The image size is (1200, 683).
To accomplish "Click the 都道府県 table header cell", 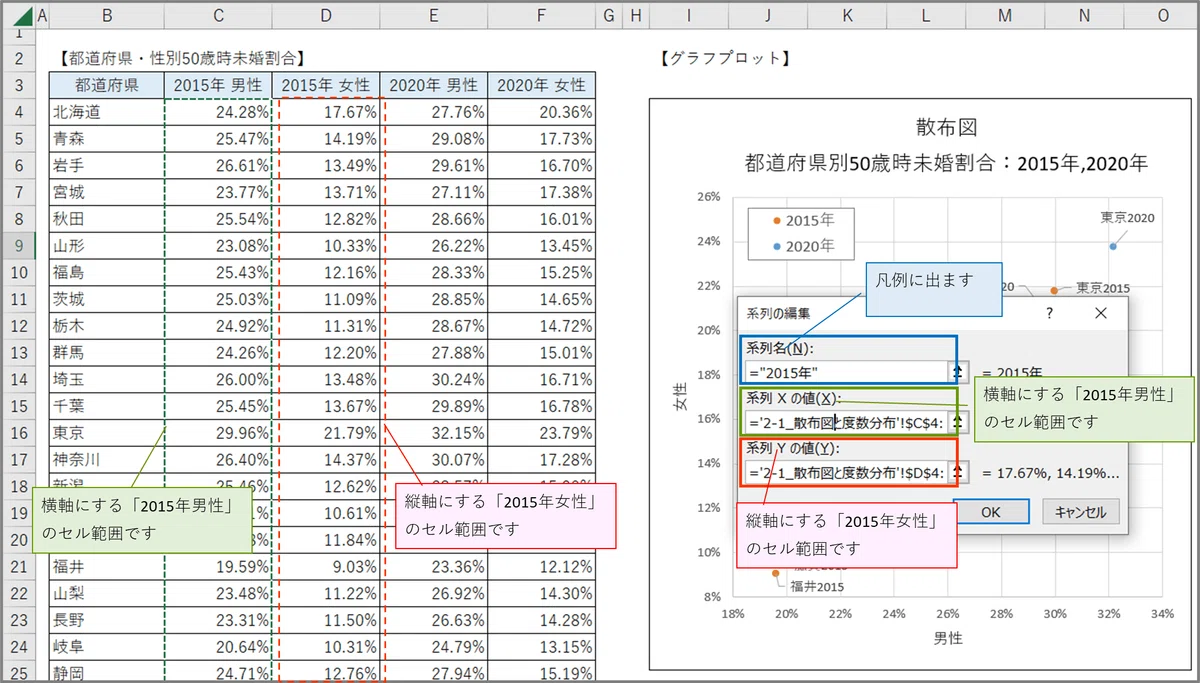I will (x=106, y=85).
